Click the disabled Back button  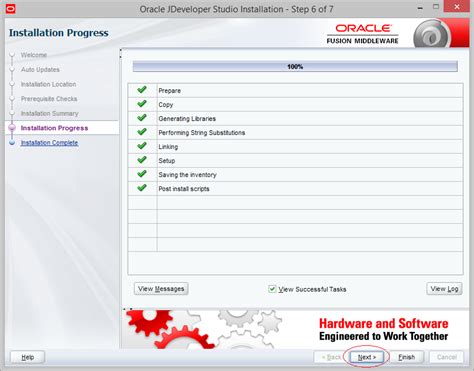click(x=331, y=357)
